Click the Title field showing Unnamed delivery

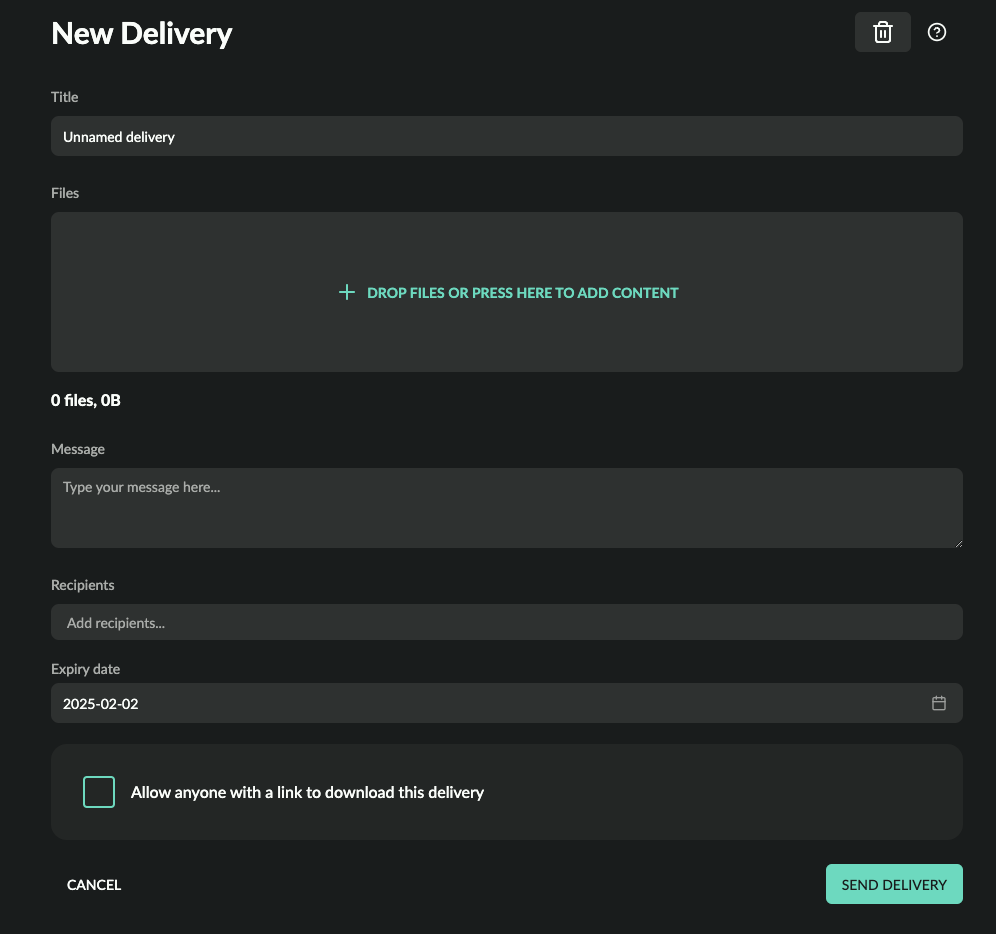tap(506, 136)
